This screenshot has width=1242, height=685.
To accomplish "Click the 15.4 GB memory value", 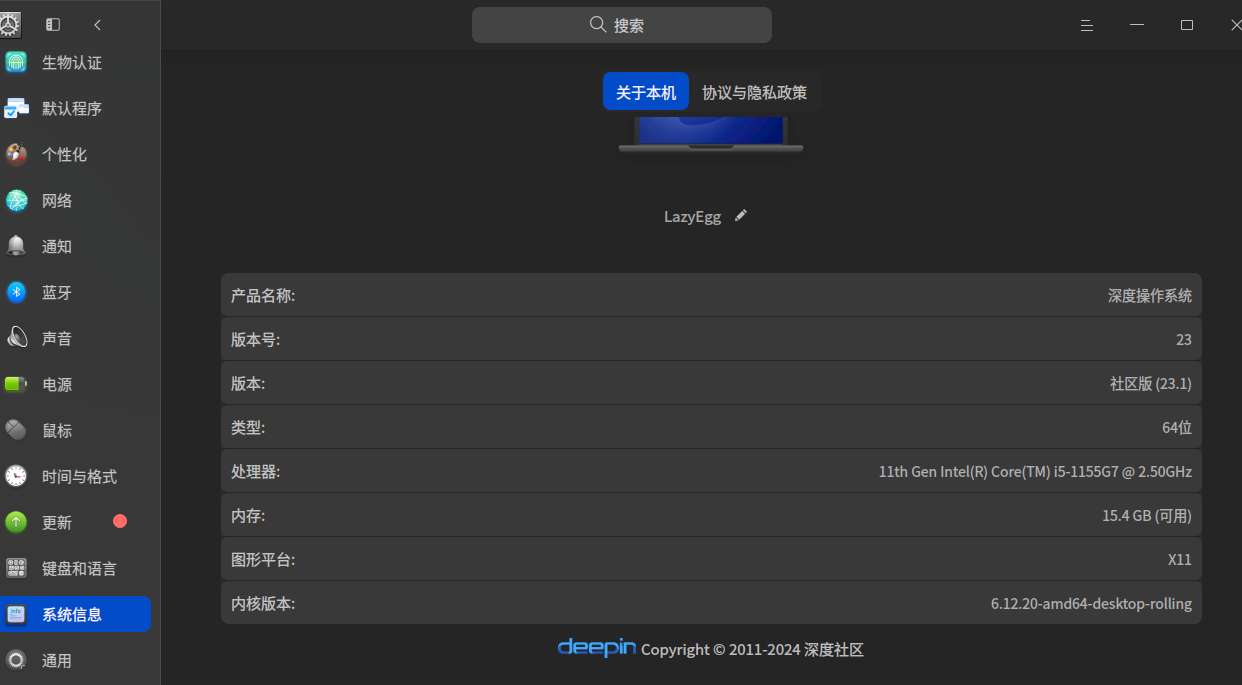I will point(1147,516).
